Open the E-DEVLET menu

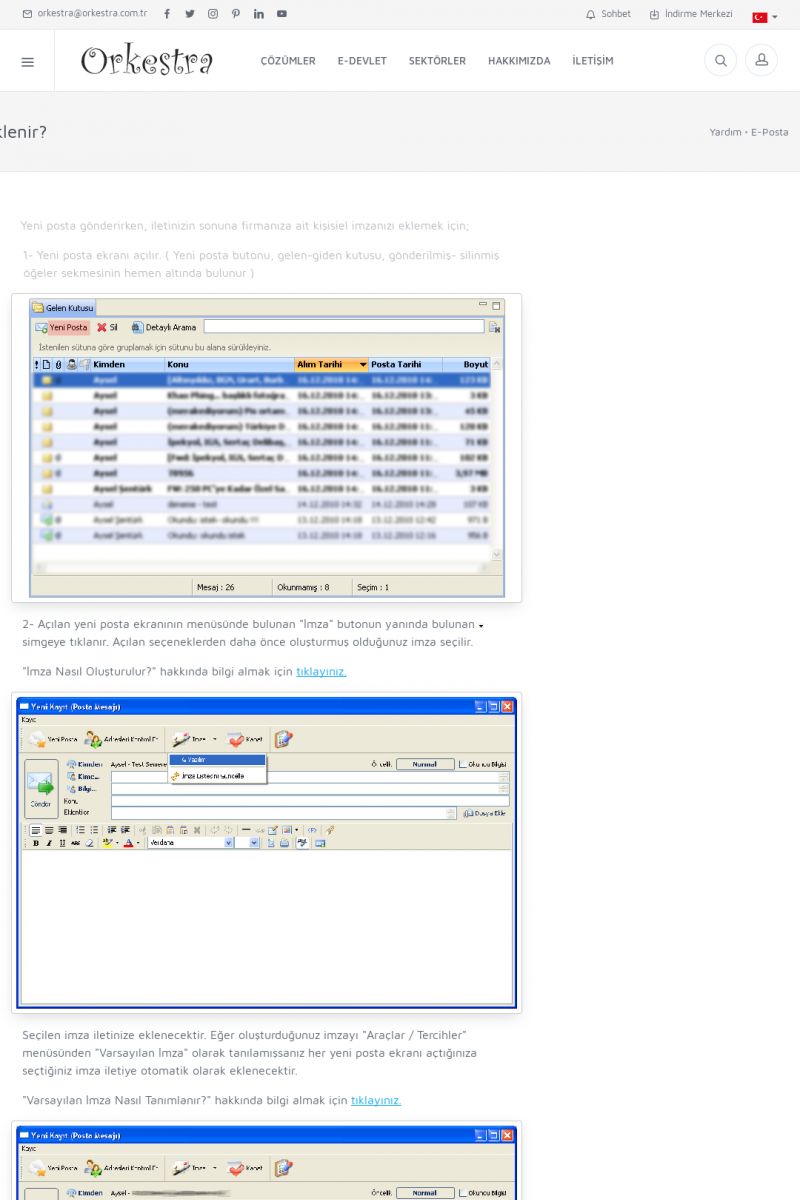tap(362, 61)
